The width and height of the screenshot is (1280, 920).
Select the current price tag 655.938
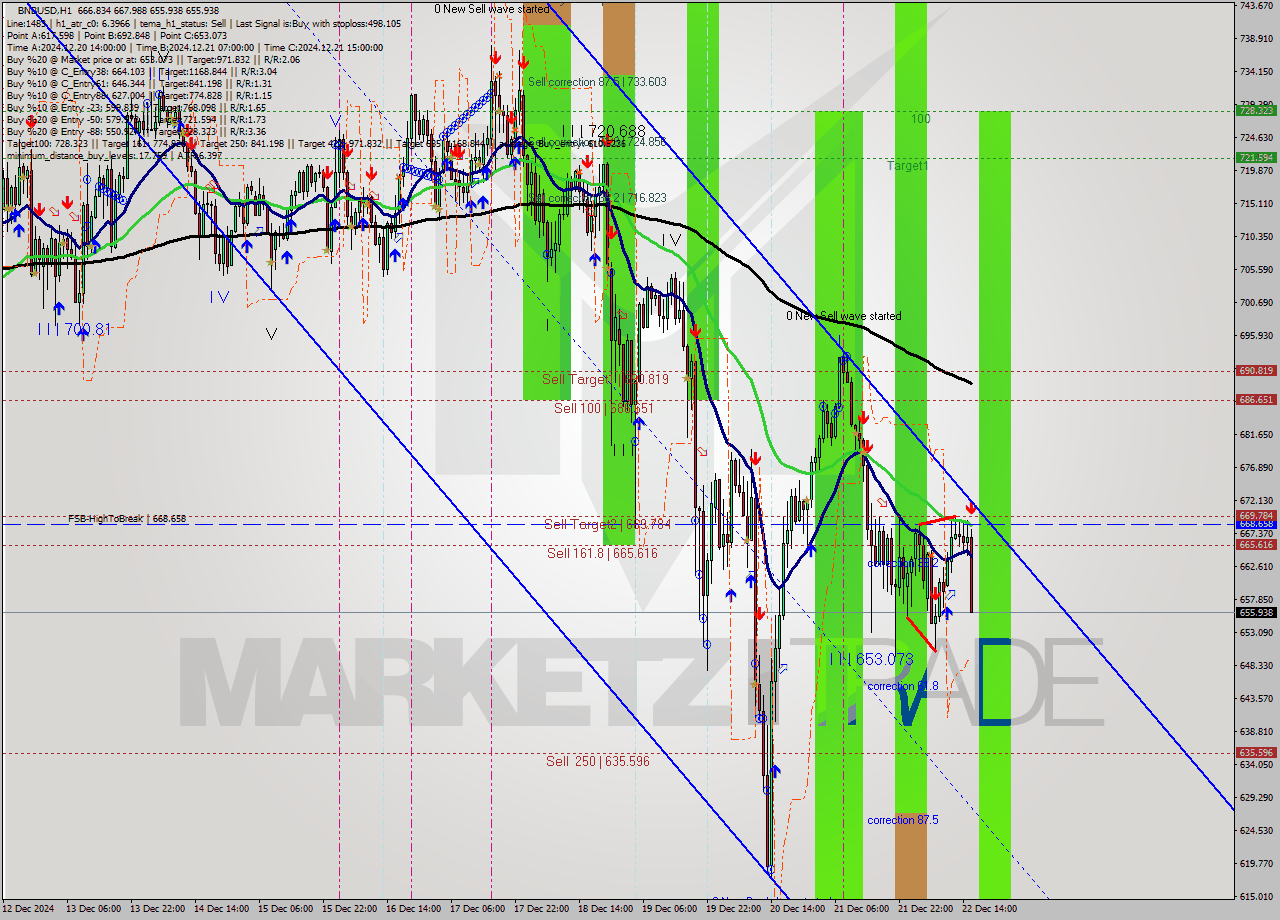click(x=1256, y=612)
